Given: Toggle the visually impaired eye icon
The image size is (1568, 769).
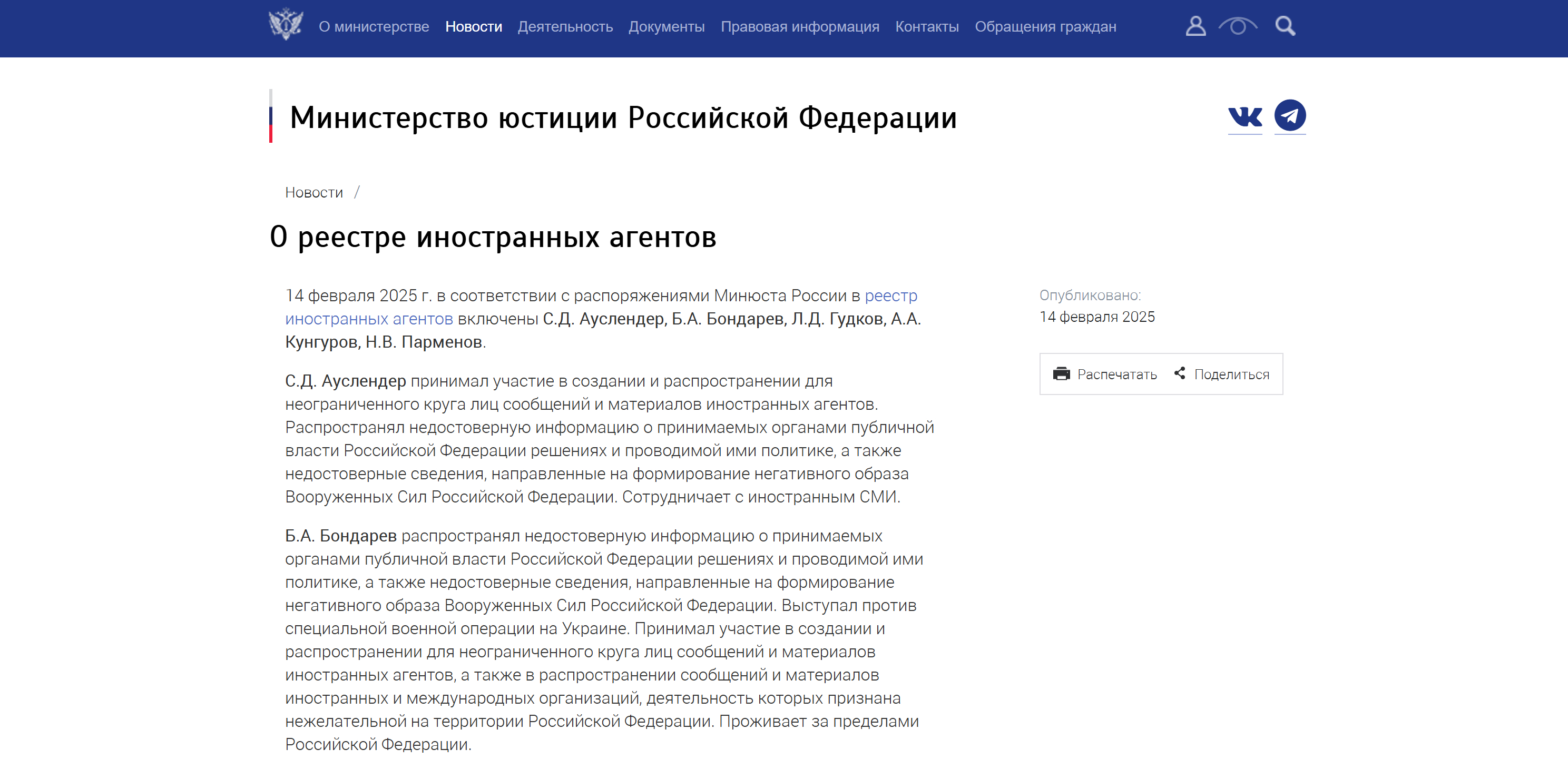Looking at the screenshot, I should (1238, 26).
